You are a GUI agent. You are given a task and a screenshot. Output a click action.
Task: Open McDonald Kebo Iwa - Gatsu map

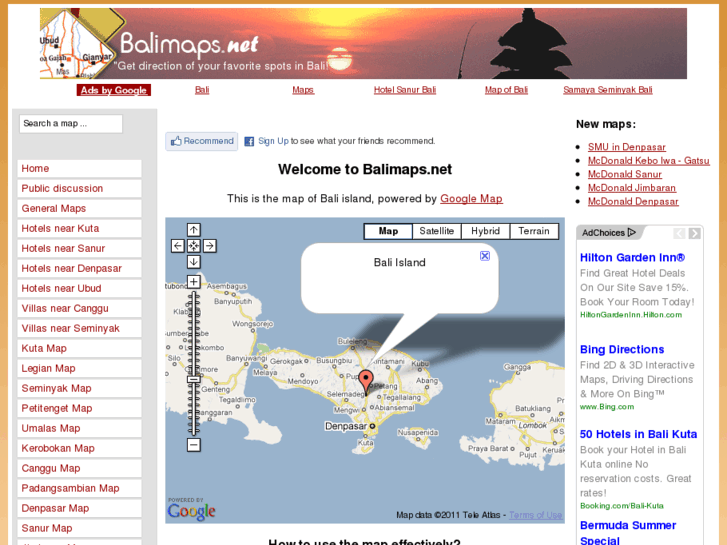[x=648, y=160]
